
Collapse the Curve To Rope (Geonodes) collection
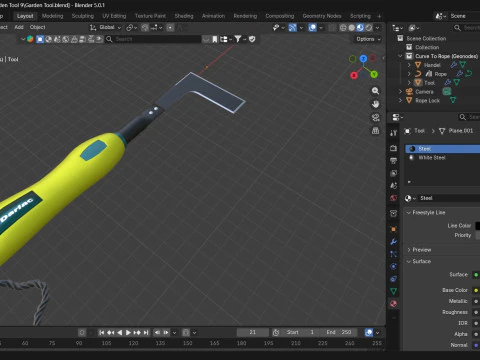(400, 56)
